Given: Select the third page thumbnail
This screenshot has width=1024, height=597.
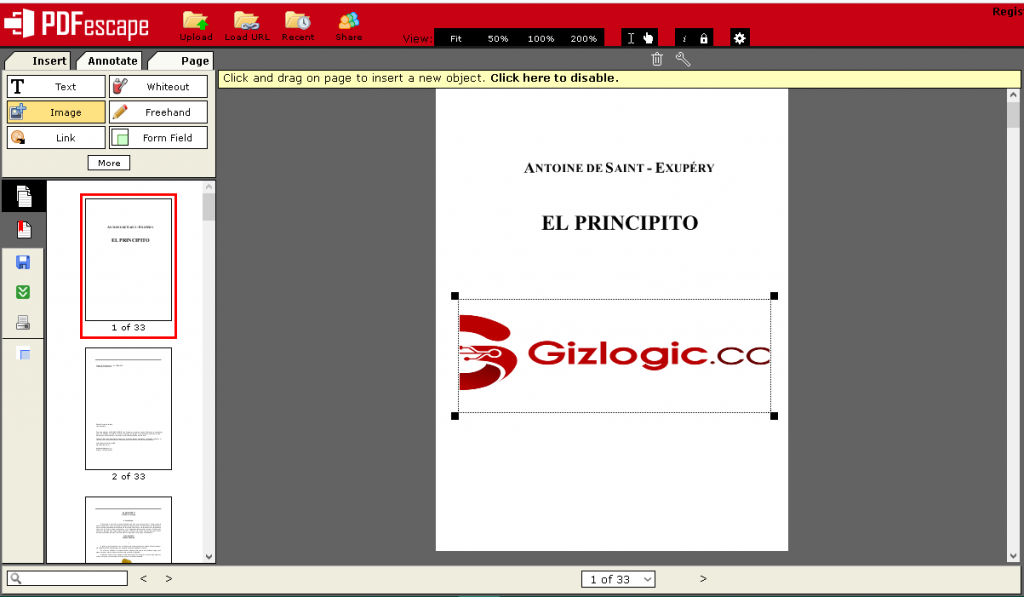Looking at the screenshot, I should pyautogui.click(x=129, y=529).
